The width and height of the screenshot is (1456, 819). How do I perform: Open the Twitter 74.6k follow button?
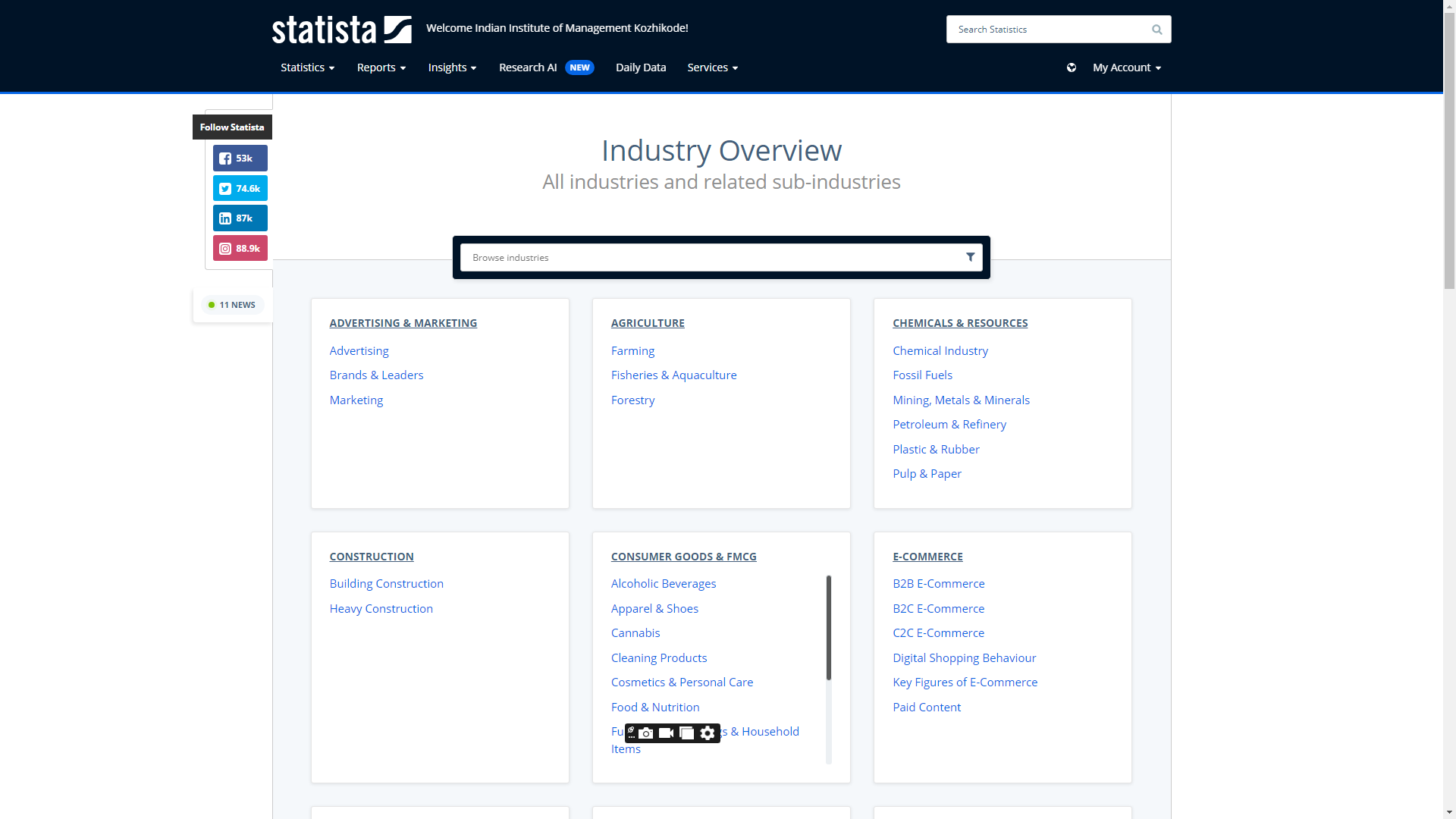click(x=240, y=188)
